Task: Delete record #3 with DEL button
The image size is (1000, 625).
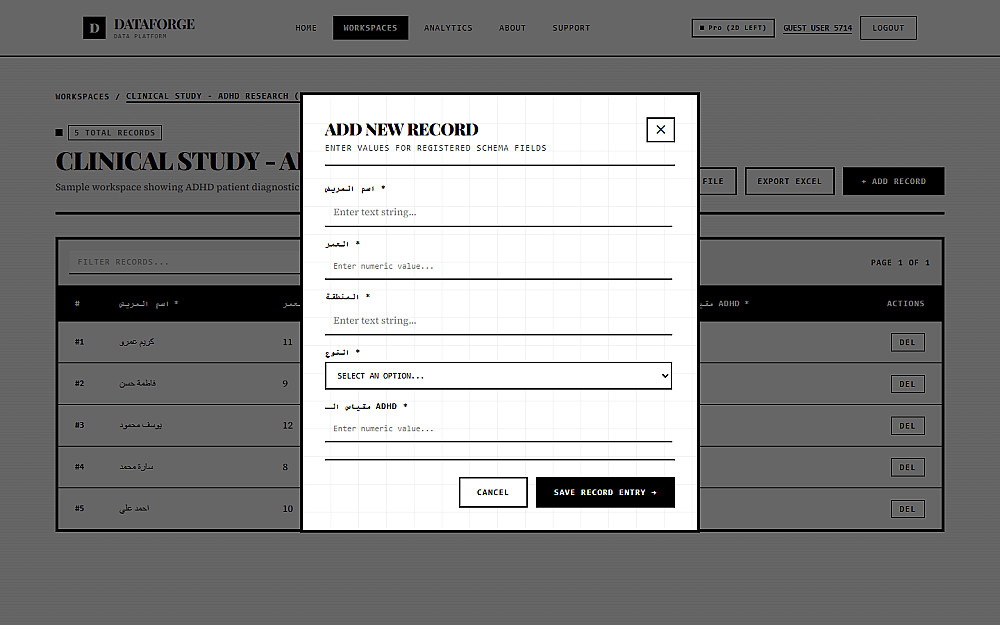Action: 908,426
